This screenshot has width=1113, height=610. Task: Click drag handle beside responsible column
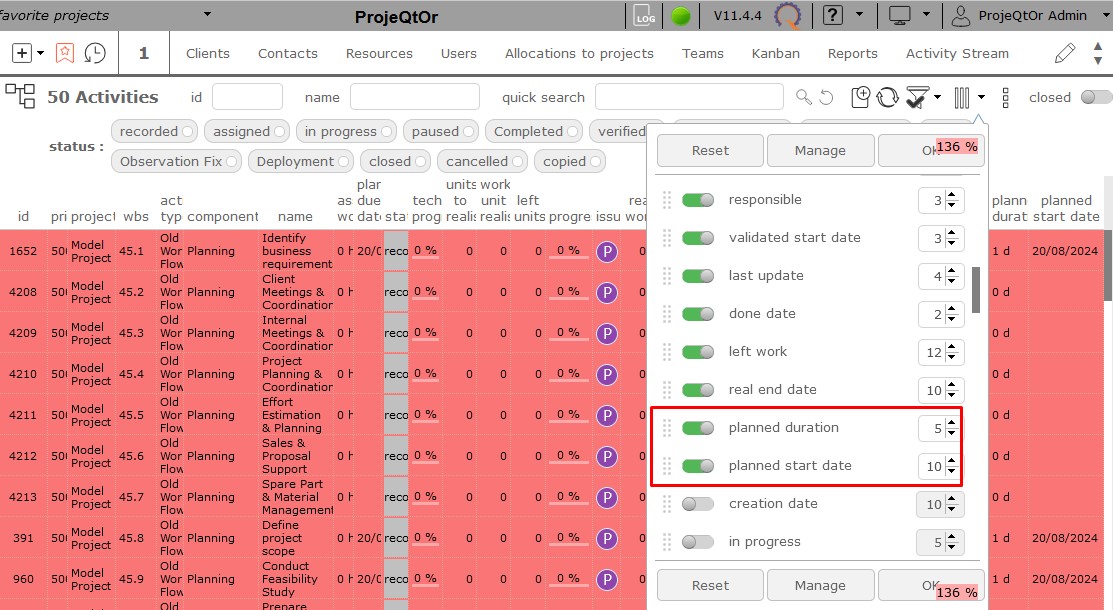pyautogui.click(x=667, y=200)
